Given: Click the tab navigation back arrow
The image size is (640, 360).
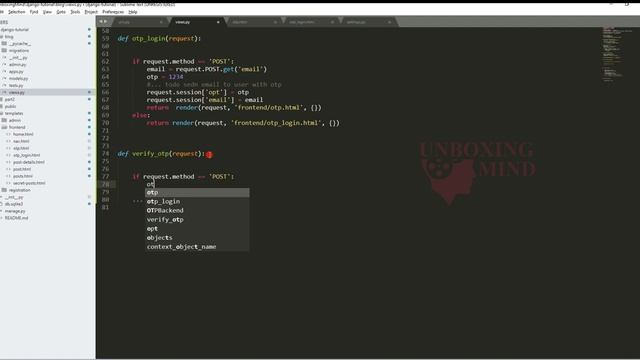Looking at the screenshot, I should (x=101, y=22).
